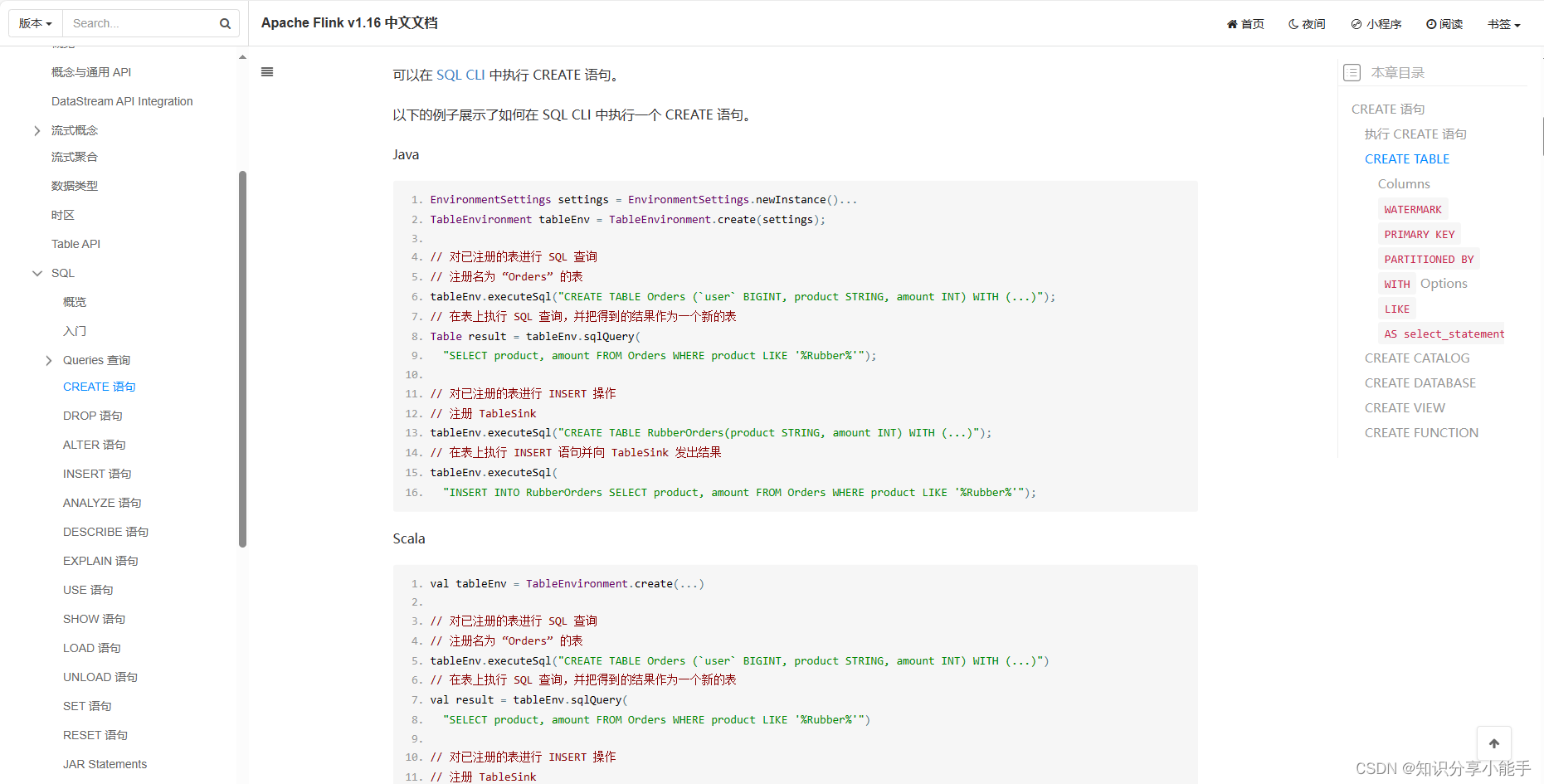The width and height of the screenshot is (1544, 784).
Task: Open SQL 入门 sidebar item
Action: [x=75, y=331]
